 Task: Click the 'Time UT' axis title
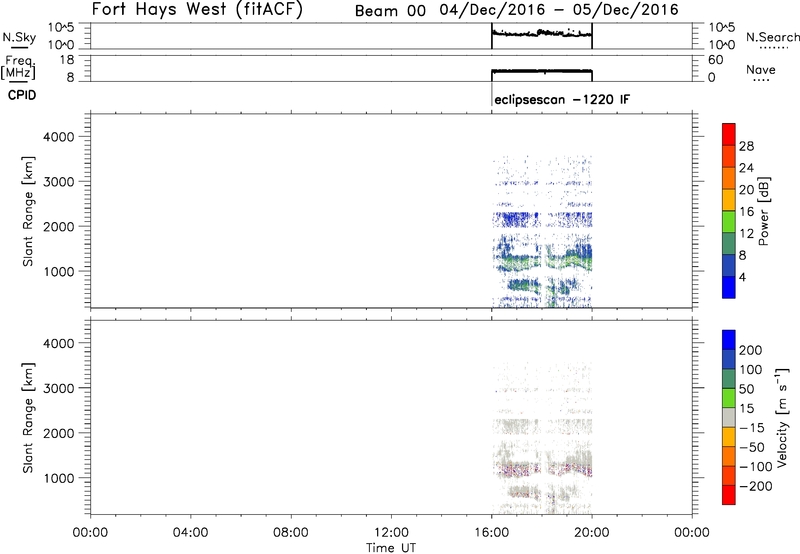point(391,548)
